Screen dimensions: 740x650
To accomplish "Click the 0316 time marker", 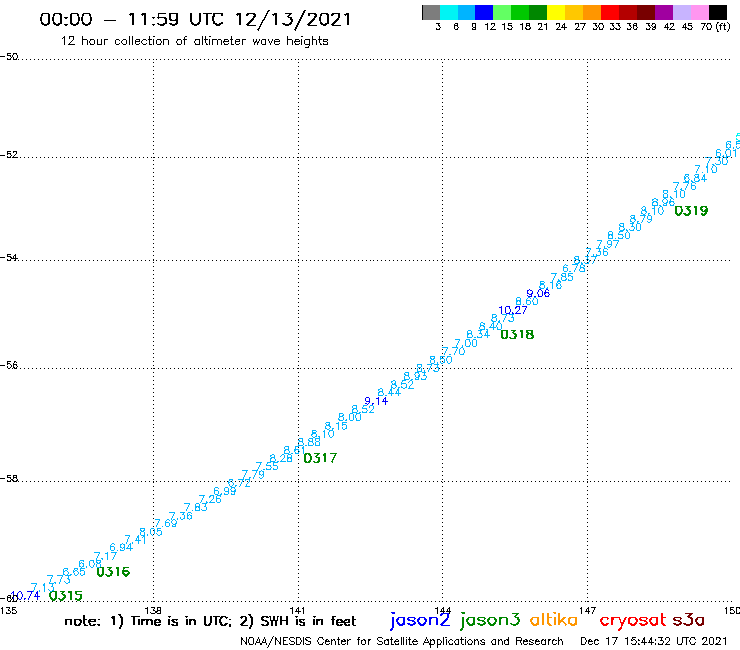I will coord(113,572).
